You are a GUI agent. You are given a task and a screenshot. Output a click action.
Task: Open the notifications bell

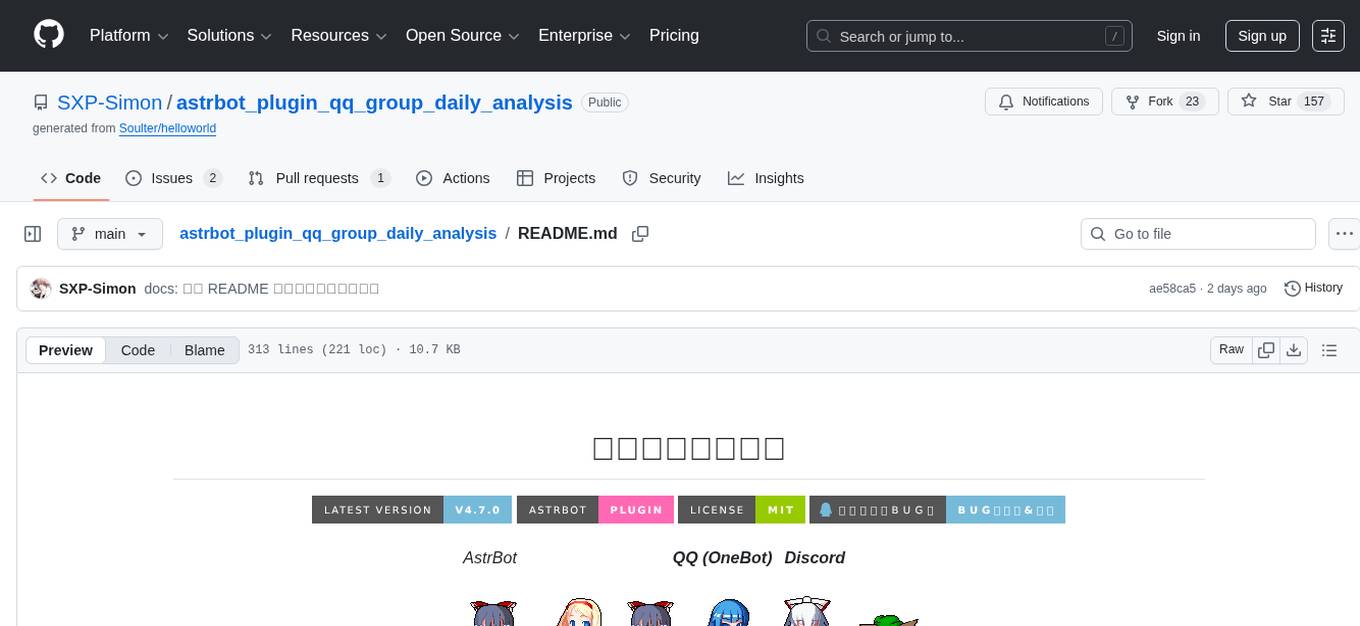click(1043, 101)
